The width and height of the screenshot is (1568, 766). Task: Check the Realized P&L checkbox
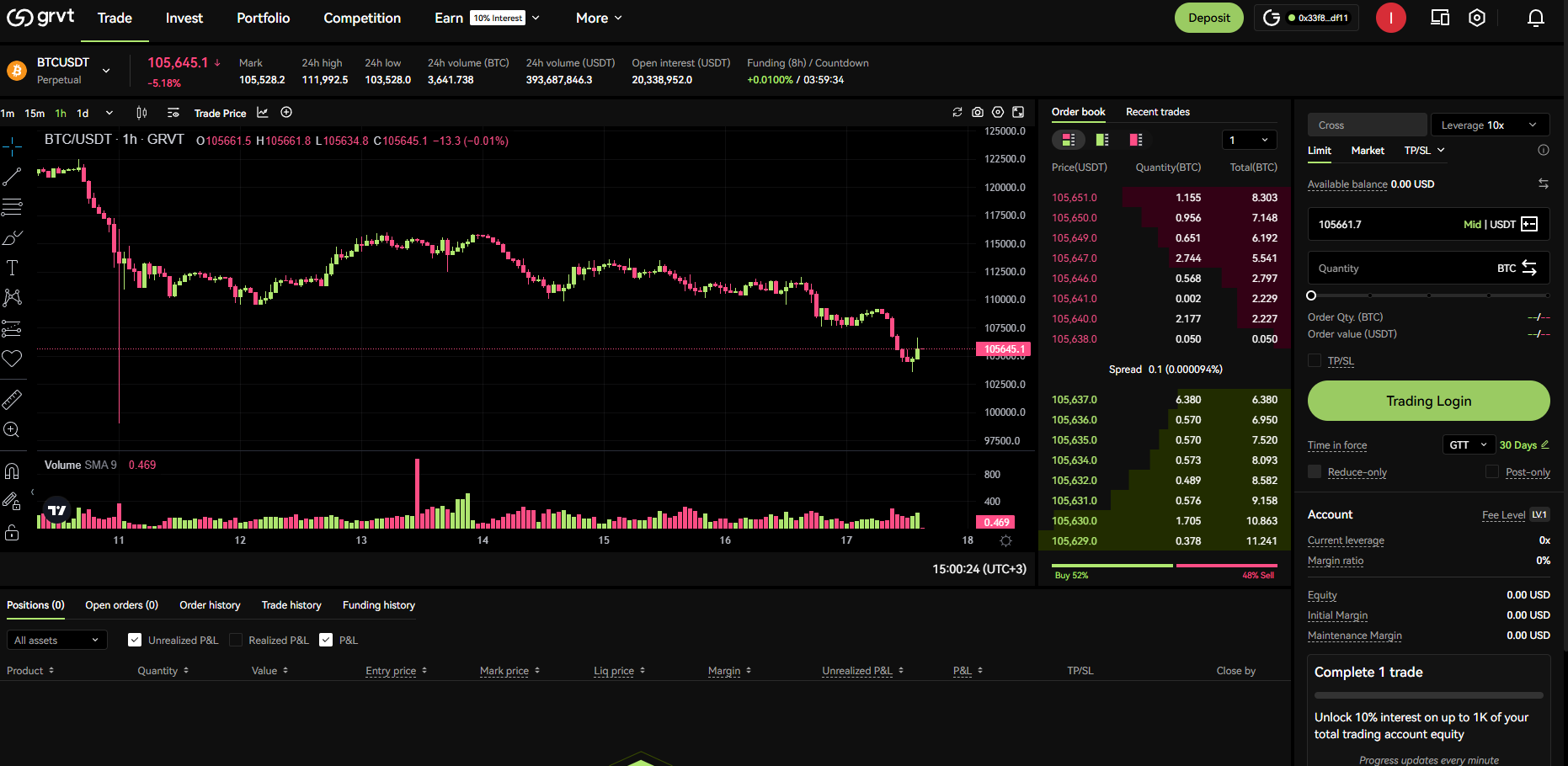[236, 641]
